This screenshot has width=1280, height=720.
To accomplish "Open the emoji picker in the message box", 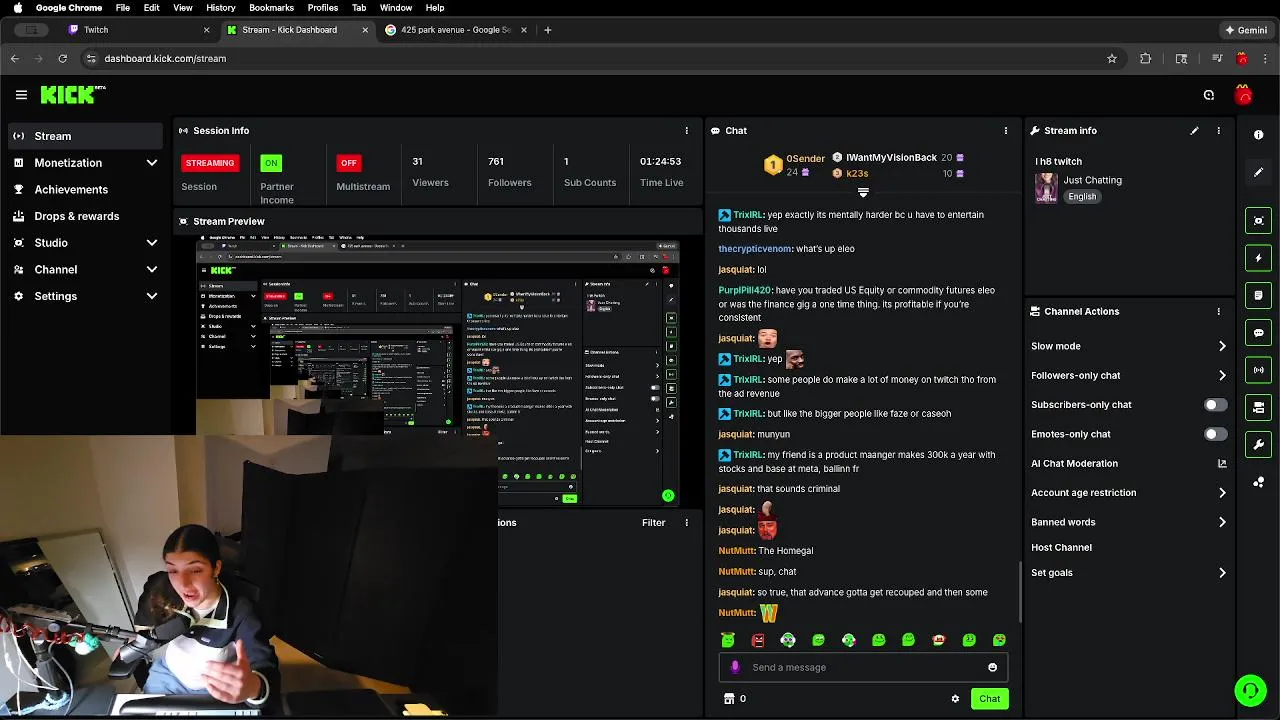I will [992, 667].
